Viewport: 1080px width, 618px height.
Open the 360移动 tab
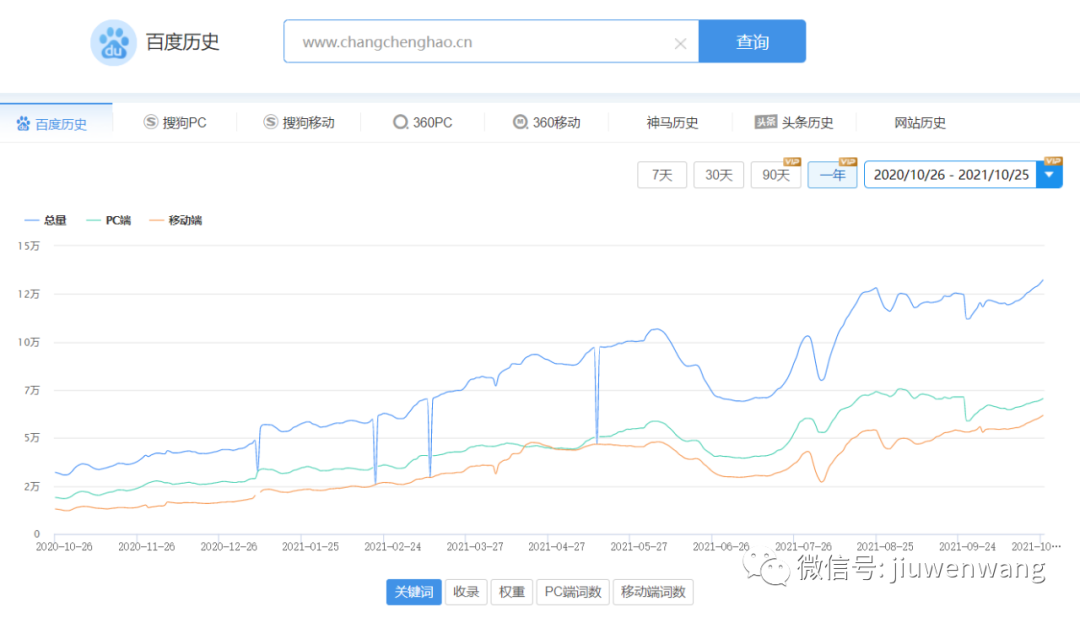point(547,123)
